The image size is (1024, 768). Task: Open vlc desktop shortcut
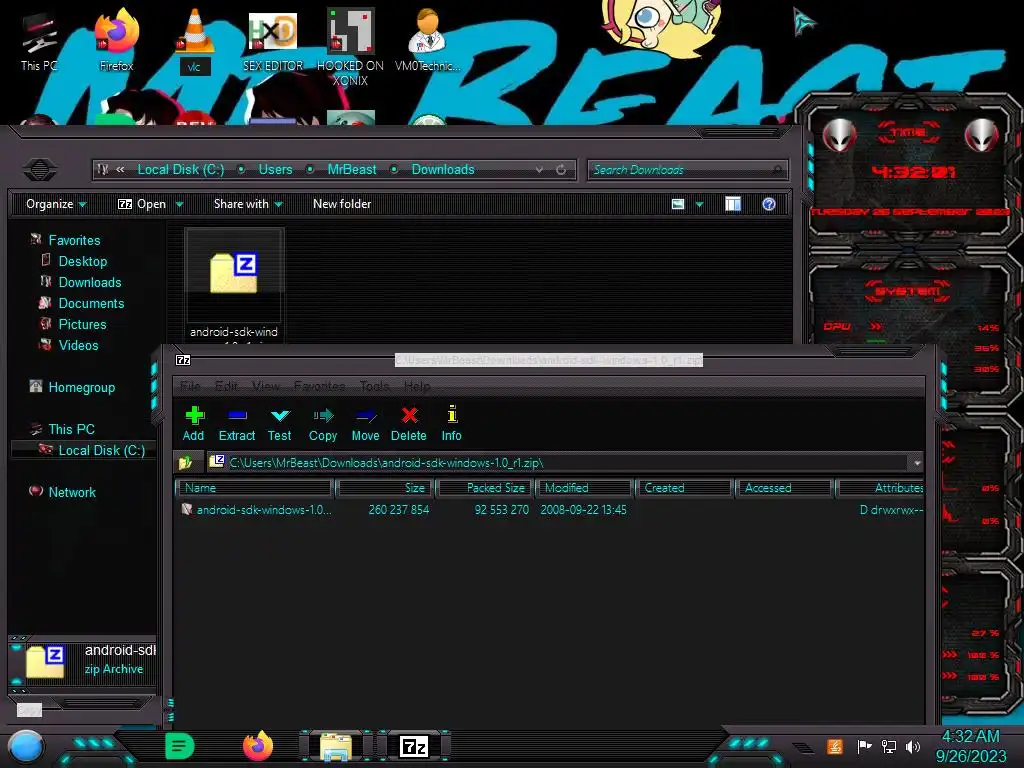point(194,40)
